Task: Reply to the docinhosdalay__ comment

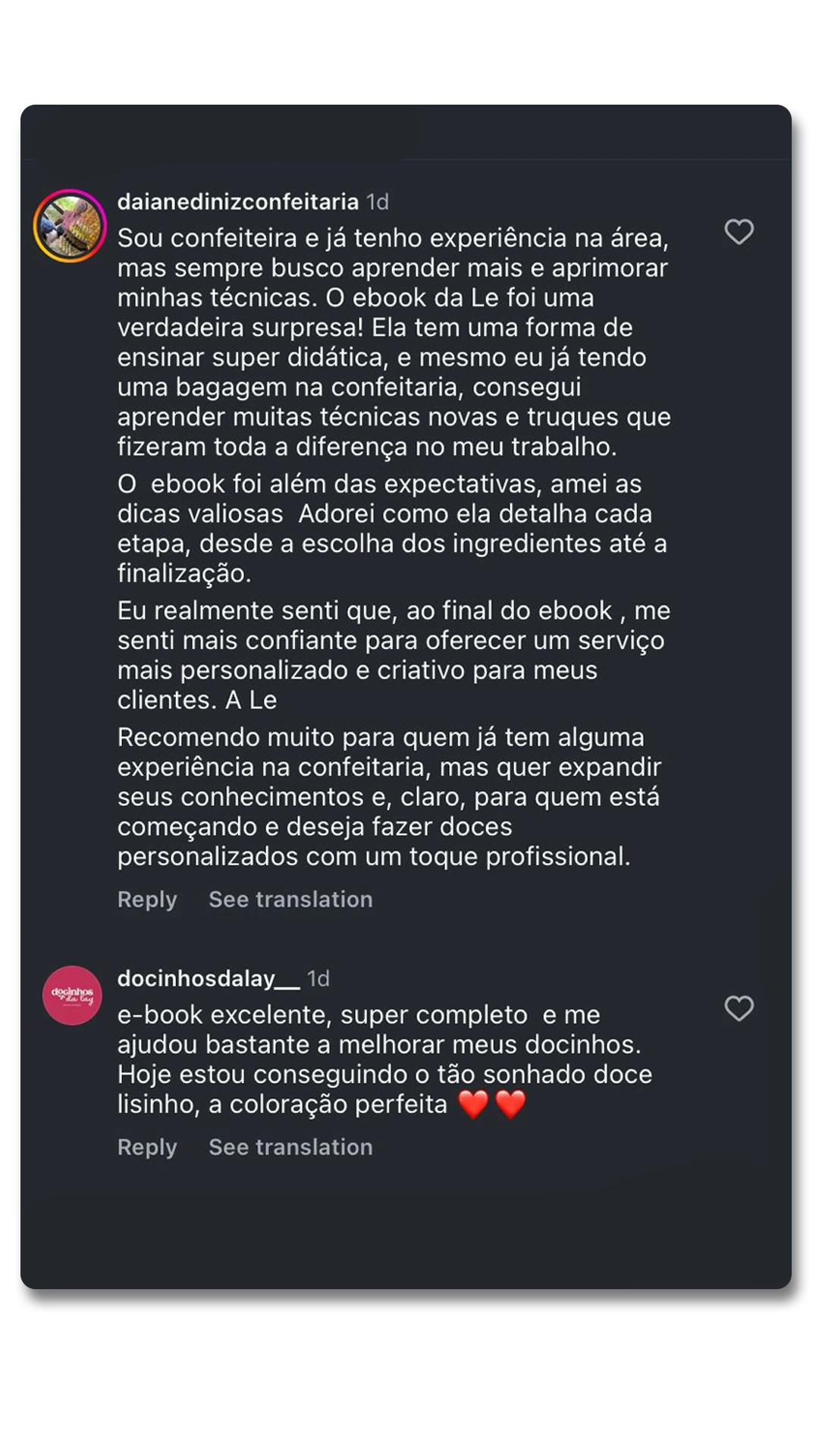Action: coord(147,1147)
